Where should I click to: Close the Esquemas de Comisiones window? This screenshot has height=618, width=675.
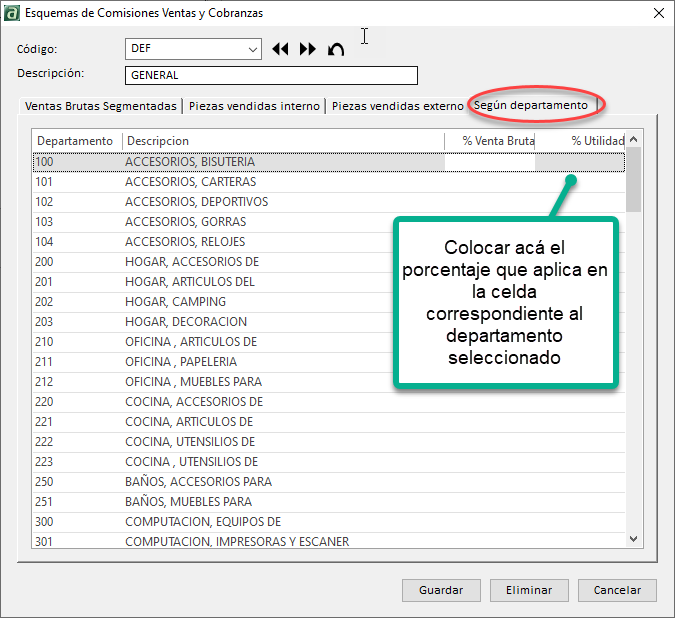click(x=658, y=13)
